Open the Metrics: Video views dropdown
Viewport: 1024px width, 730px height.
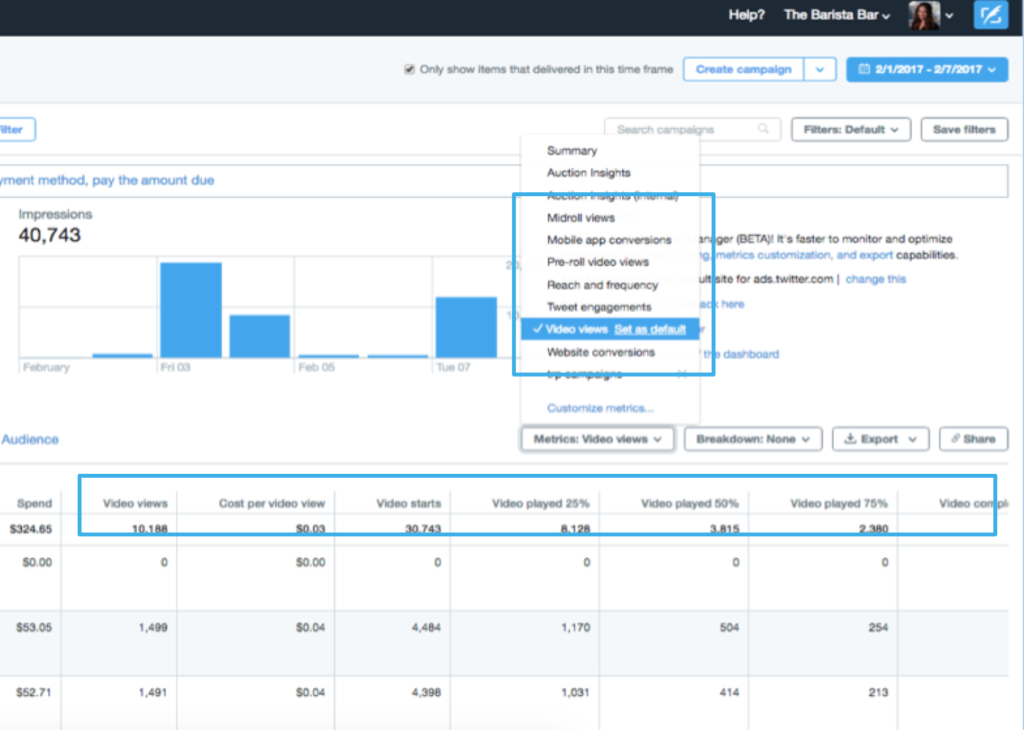[x=596, y=438]
